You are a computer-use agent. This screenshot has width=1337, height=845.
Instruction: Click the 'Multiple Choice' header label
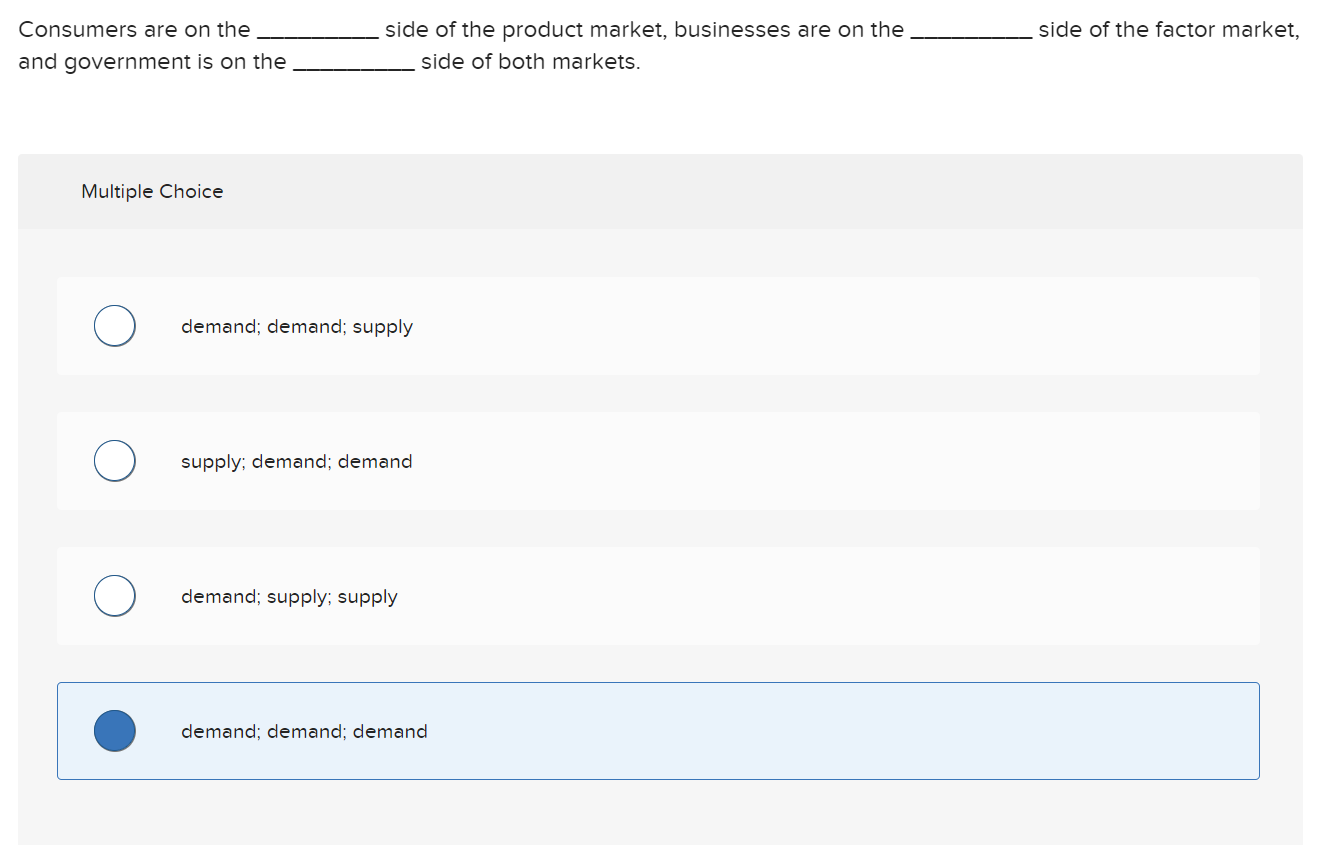(x=151, y=191)
